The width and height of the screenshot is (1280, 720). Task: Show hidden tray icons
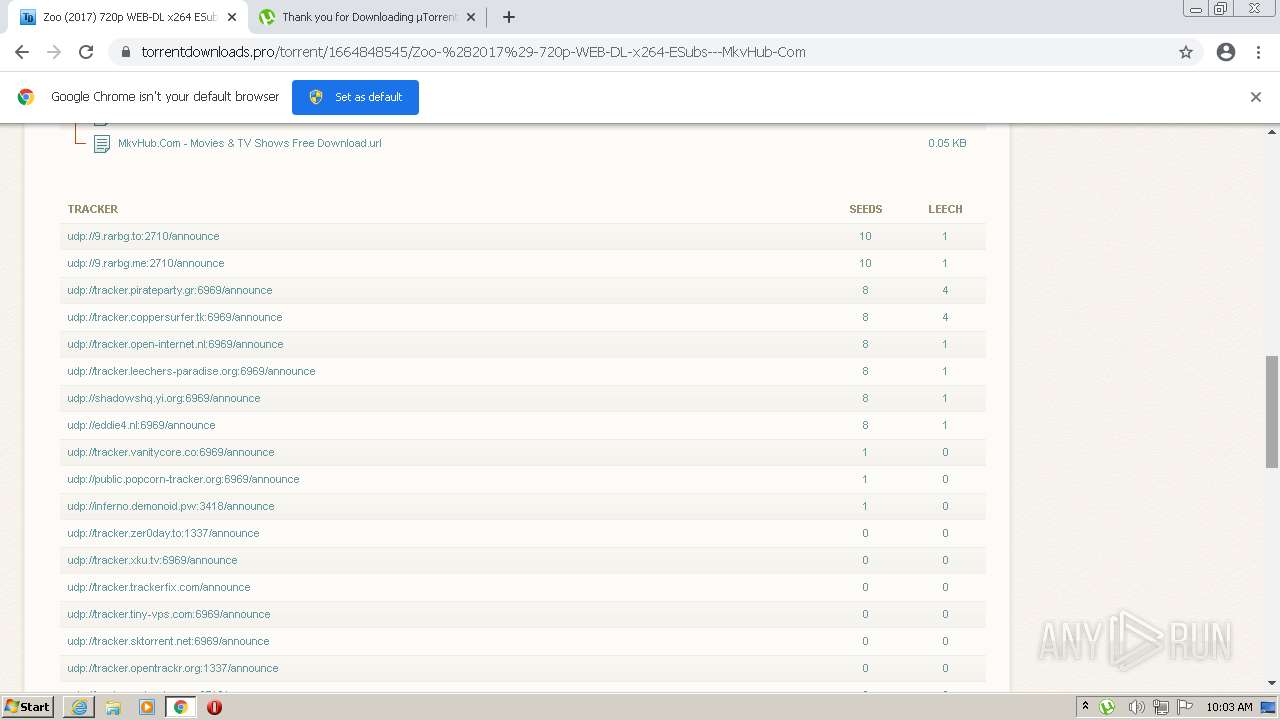click(1085, 707)
